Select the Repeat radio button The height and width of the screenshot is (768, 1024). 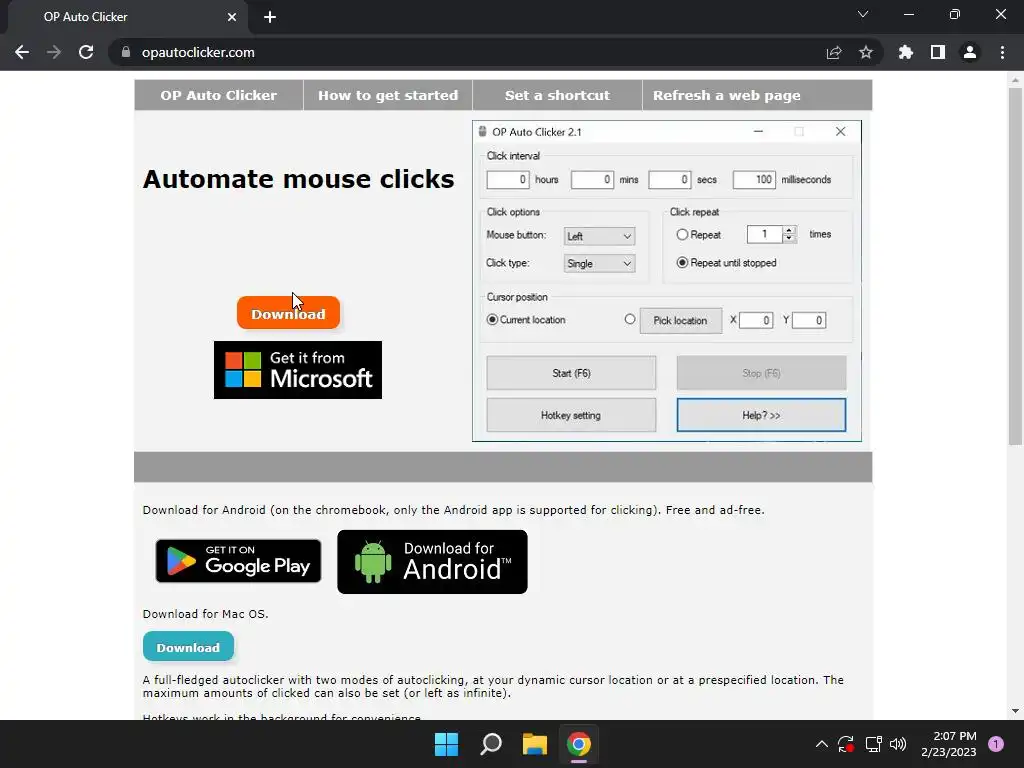click(682, 234)
